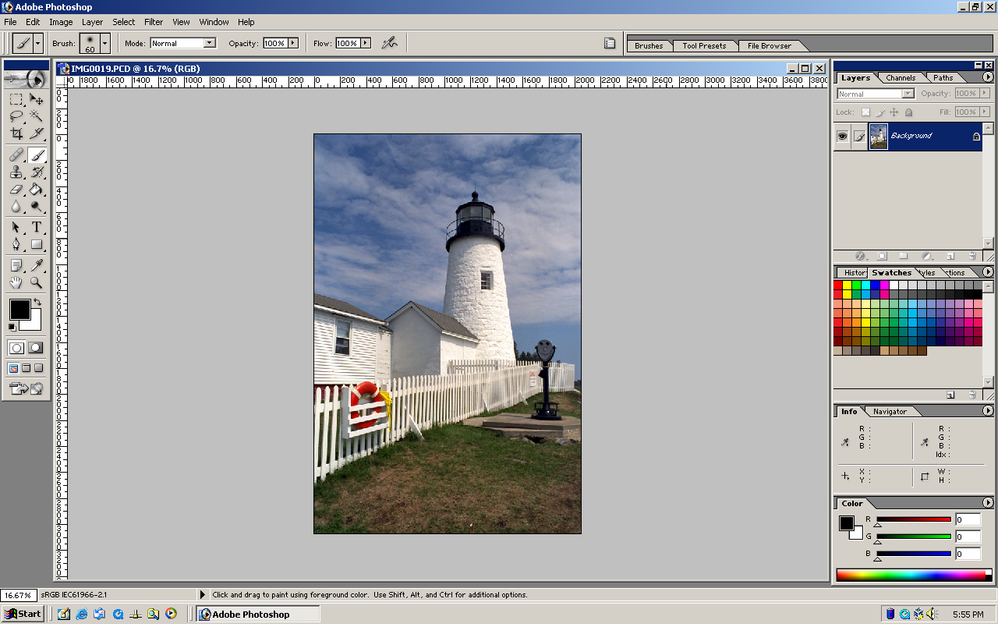Select Full Screen Mode button
998x624 pixels.
click(x=39, y=368)
